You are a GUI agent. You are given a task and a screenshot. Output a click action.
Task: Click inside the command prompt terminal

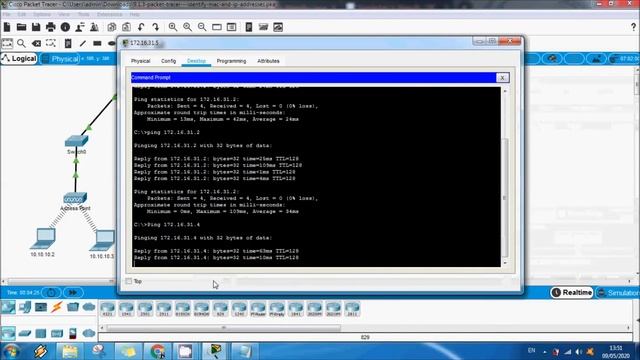[317, 177]
